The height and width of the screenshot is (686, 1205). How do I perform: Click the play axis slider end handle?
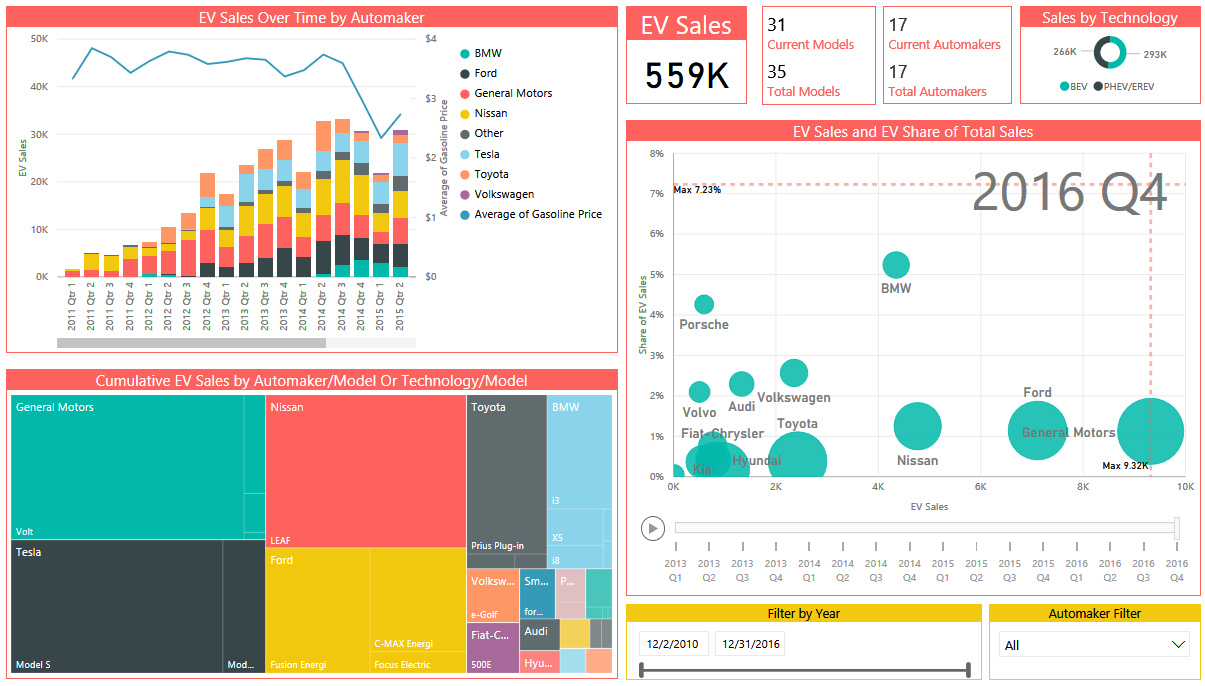1177,527
